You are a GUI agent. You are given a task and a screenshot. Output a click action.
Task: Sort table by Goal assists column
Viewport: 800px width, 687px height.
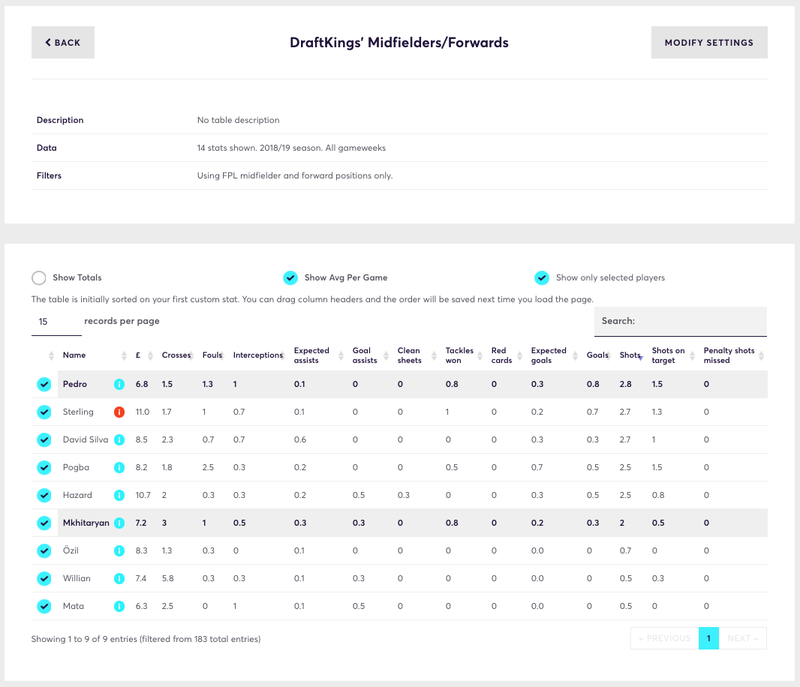point(364,355)
